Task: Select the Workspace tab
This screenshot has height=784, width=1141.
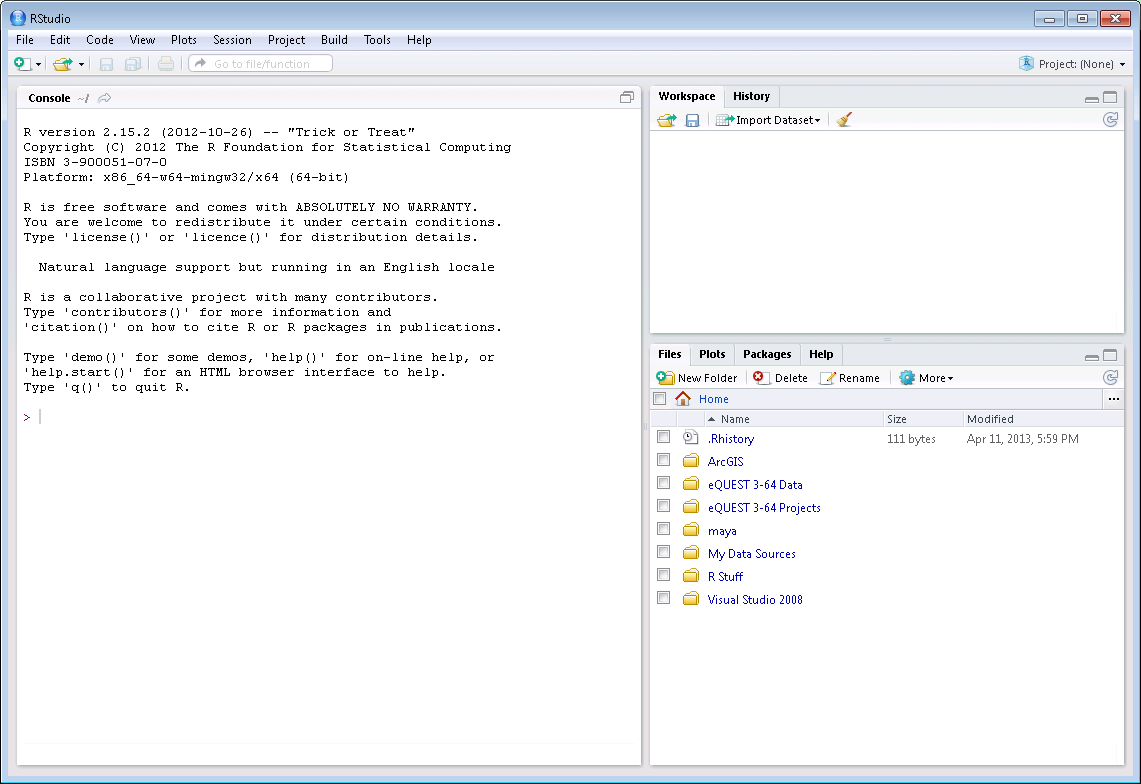Action: tap(686, 96)
